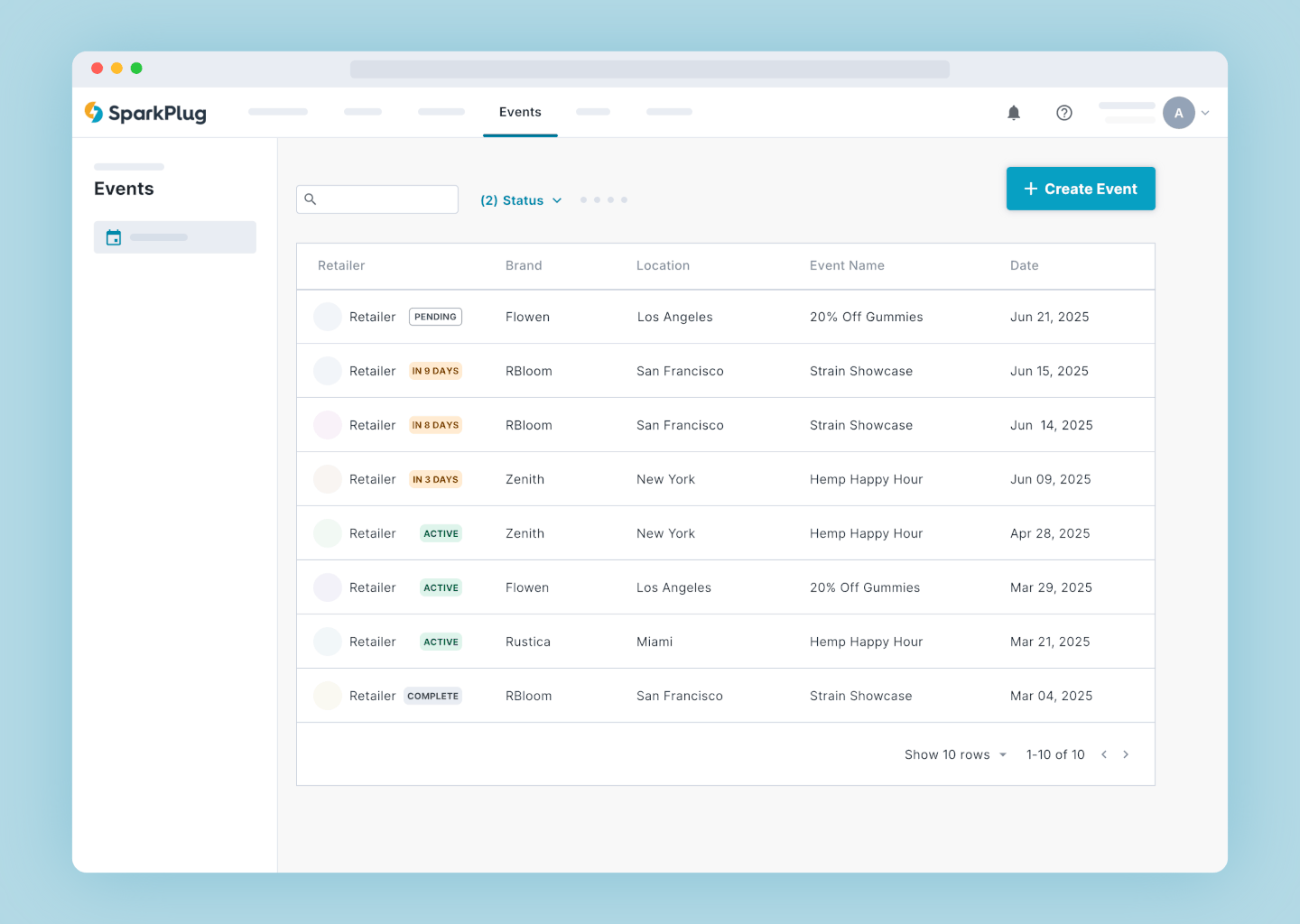Open the help question mark icon
The image size is (1300, 924).
[1064, 113]
